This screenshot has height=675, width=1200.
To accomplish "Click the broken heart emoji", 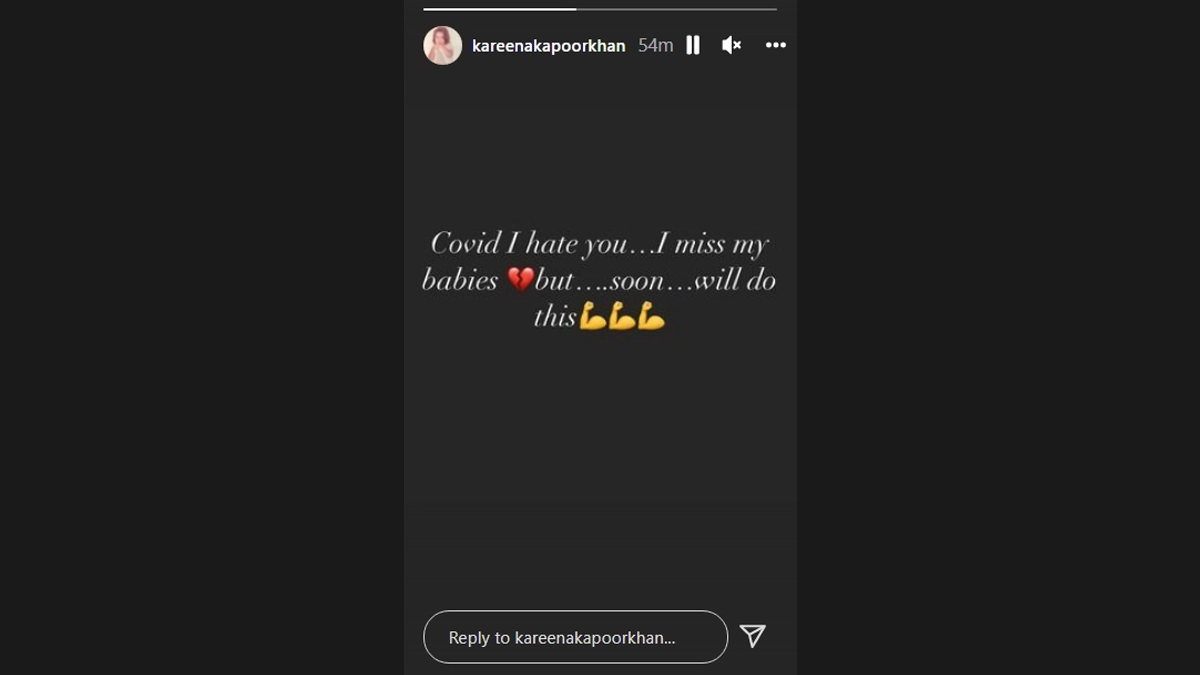I will [x=520, y=280].
